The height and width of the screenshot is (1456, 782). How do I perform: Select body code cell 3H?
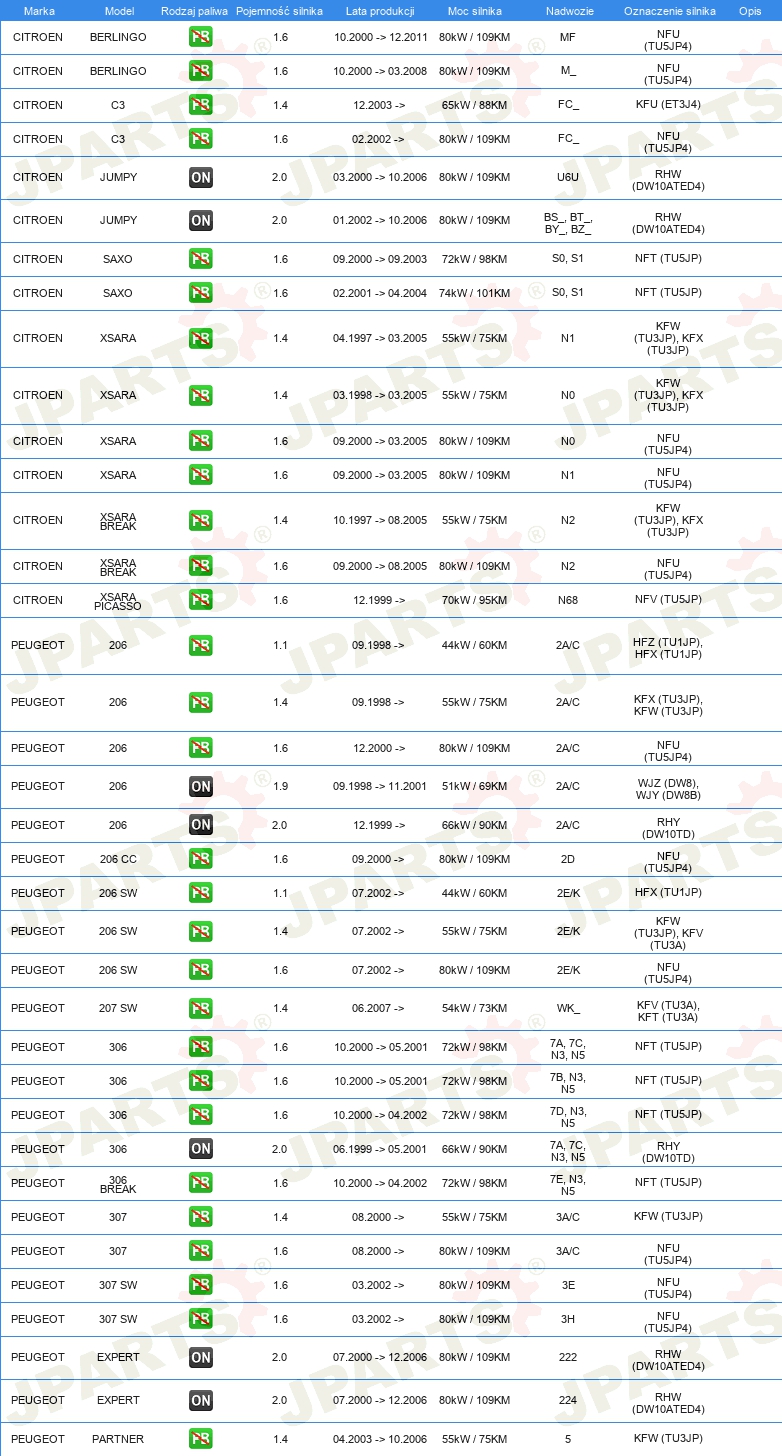[x=568, y=1319]
